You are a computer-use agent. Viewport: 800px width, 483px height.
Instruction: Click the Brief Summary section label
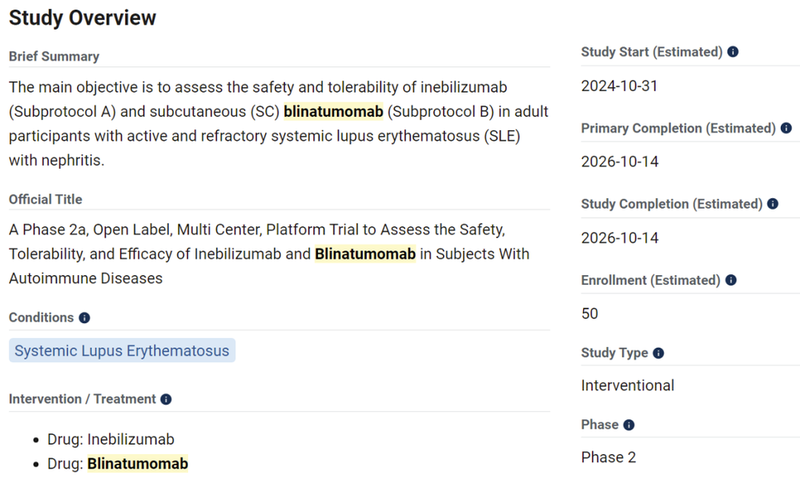coord(54,56)
